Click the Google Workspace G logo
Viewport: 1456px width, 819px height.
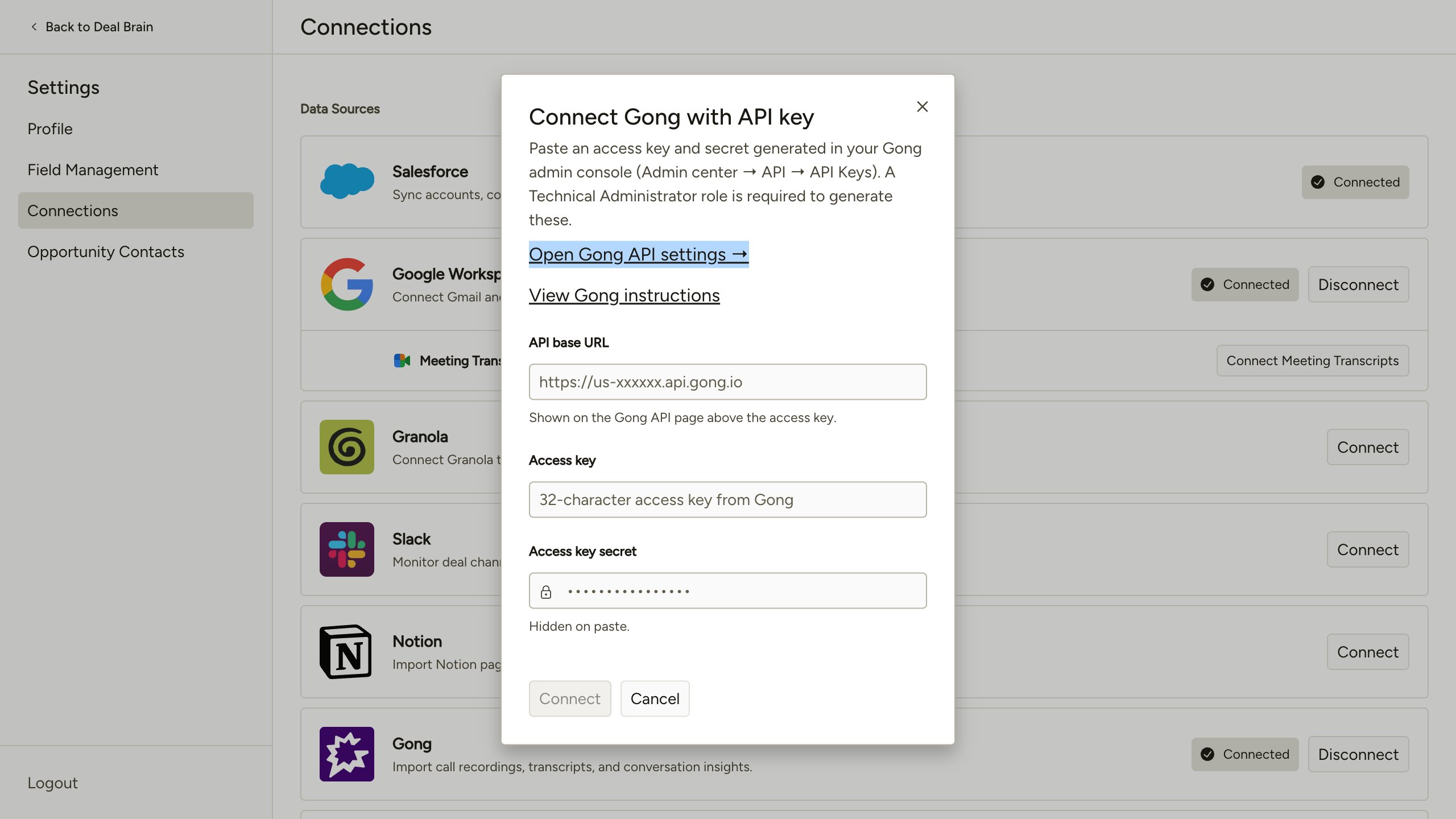coord(347,284)
